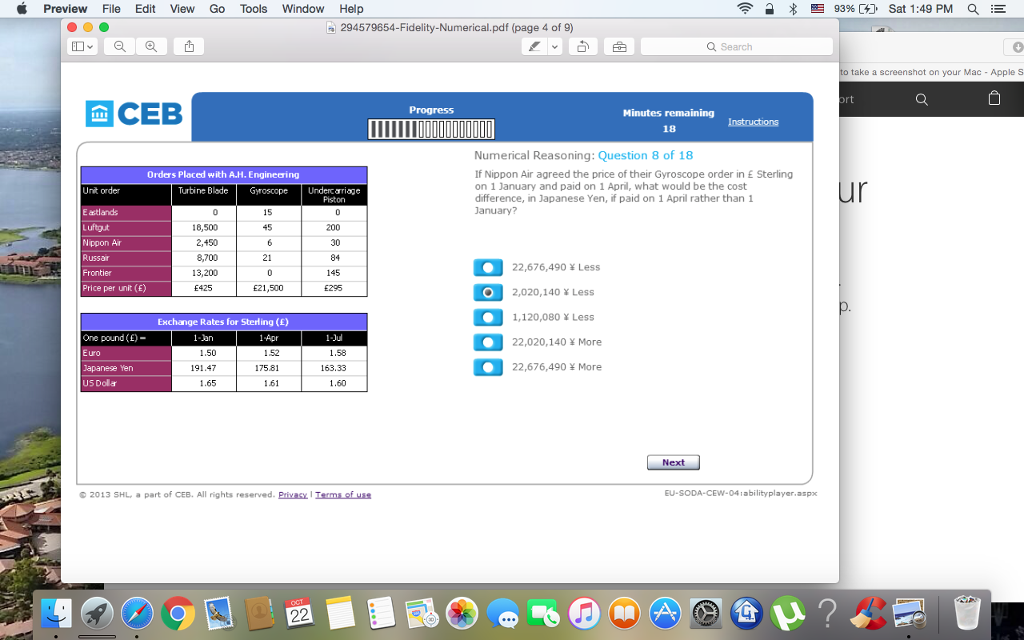Open the Edit menu

click(x=145, y=8)
